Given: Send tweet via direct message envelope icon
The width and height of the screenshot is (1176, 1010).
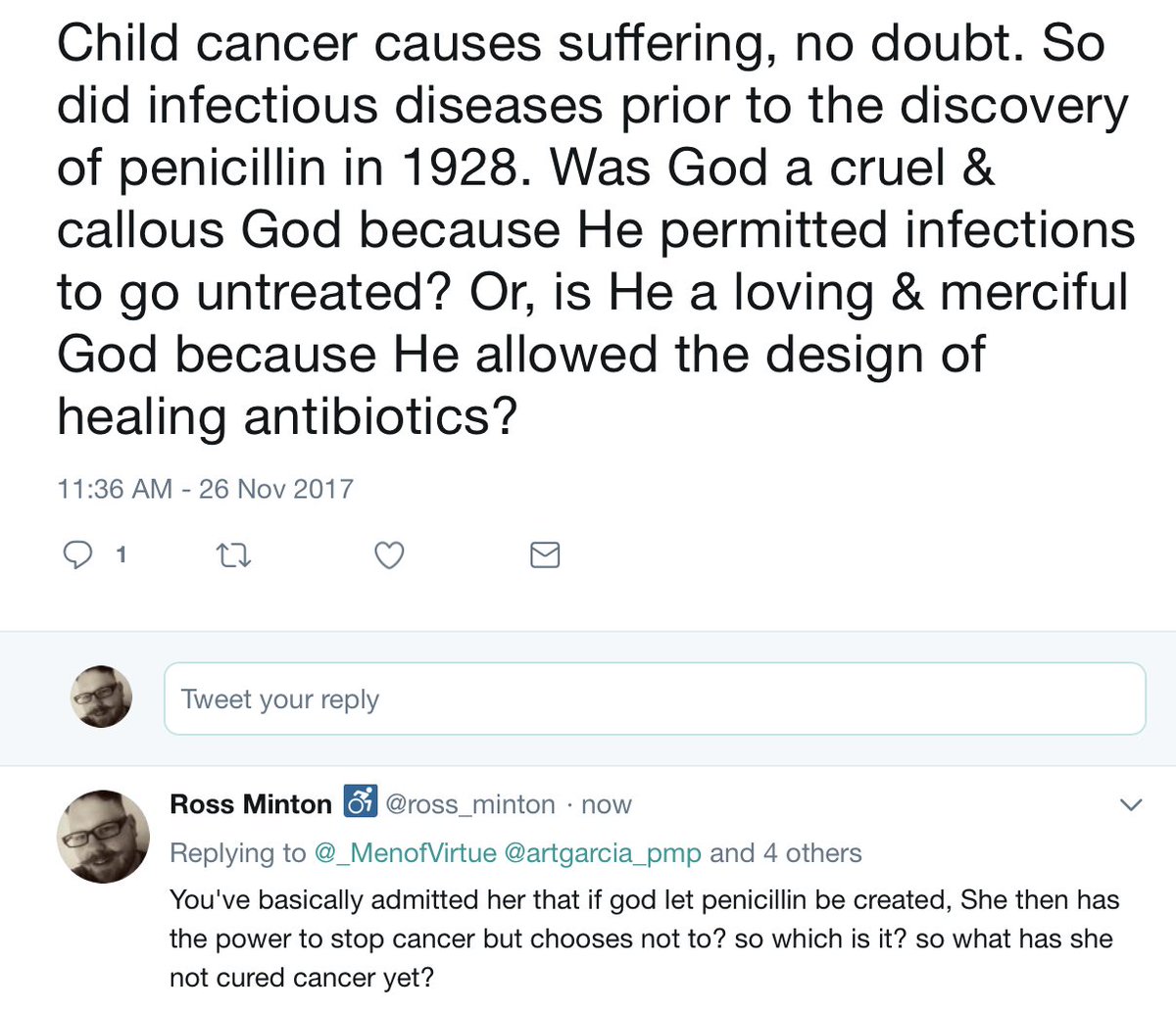Looking at the screenshot, I should tap(545, 555).
